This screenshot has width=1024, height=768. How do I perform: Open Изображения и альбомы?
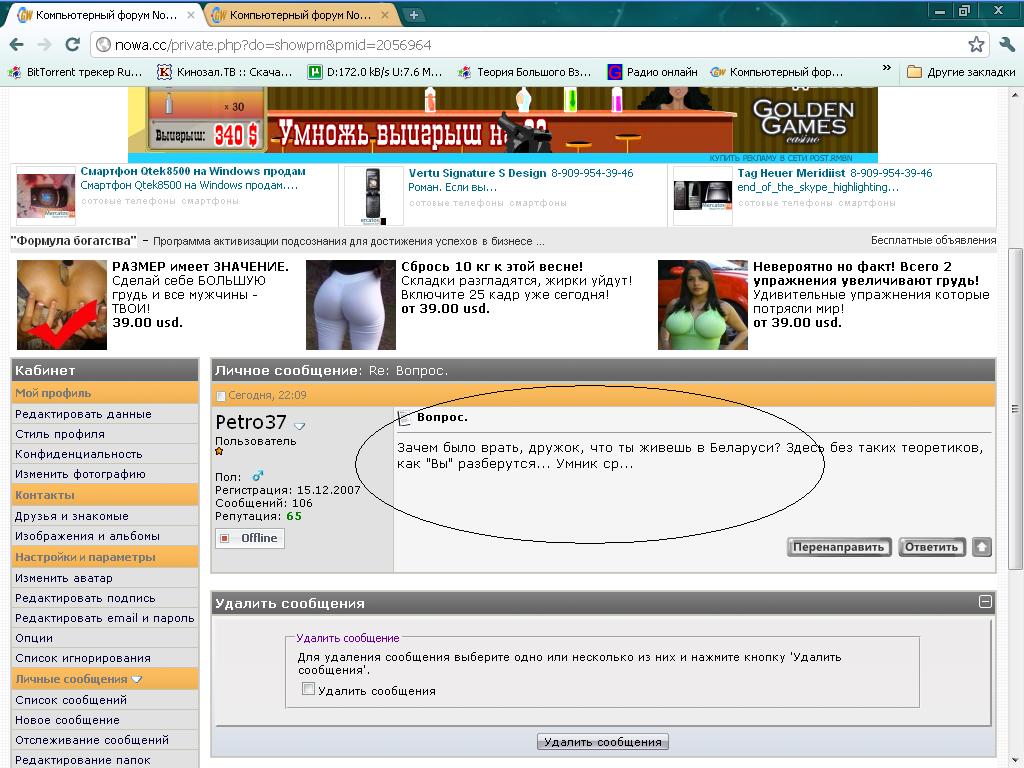click(87, 536)
